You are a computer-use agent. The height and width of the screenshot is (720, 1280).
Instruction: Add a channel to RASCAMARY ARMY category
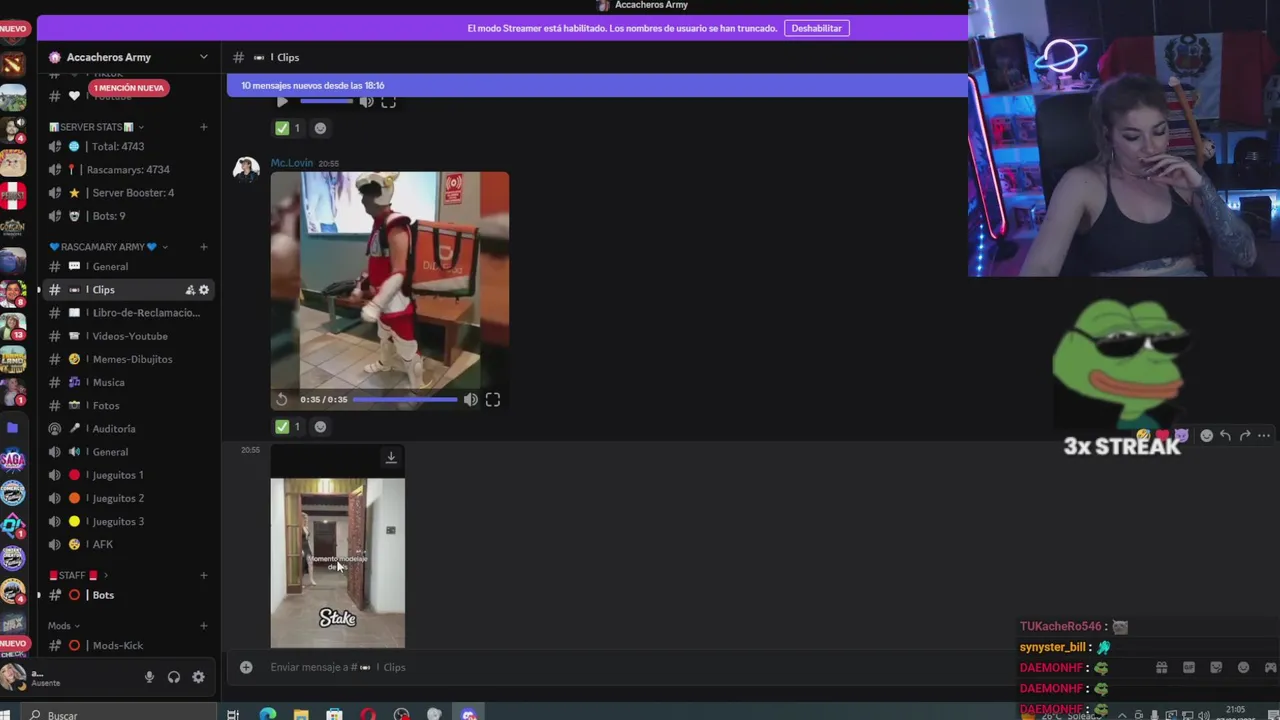[x=204, y=247]
